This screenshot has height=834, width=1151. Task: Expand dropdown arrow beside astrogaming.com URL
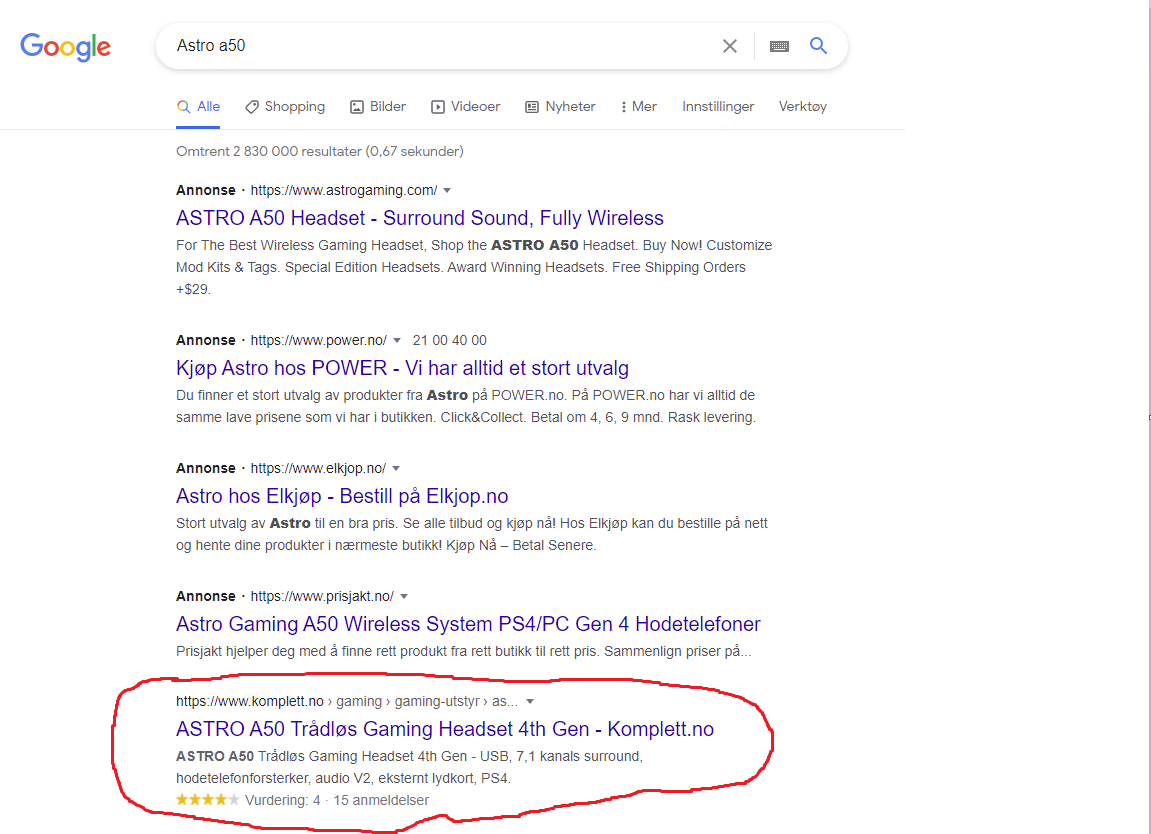[x=447, y=190]
